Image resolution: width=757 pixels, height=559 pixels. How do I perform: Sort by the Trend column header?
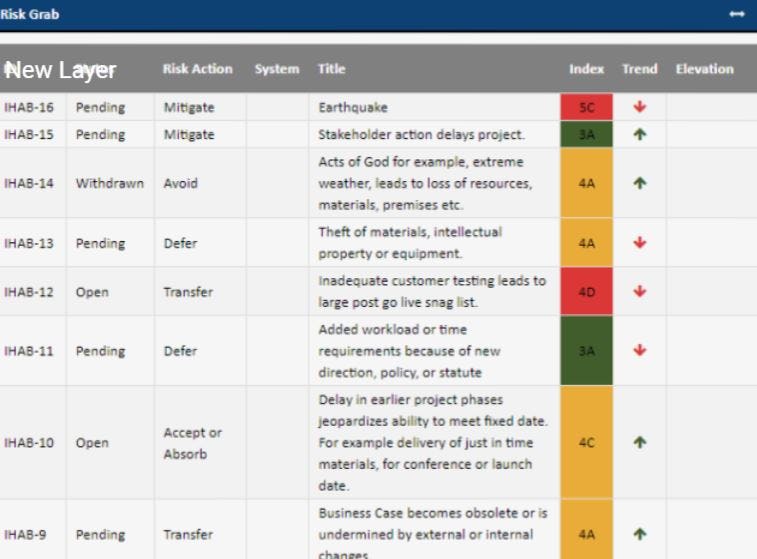640,69
